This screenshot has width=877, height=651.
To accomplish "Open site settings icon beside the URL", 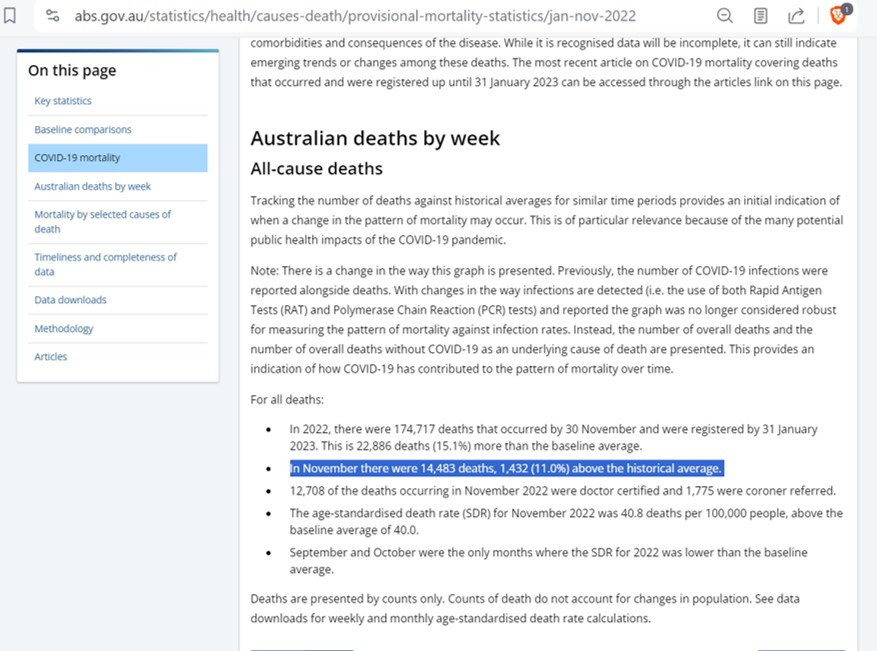I will coord(53,16).
